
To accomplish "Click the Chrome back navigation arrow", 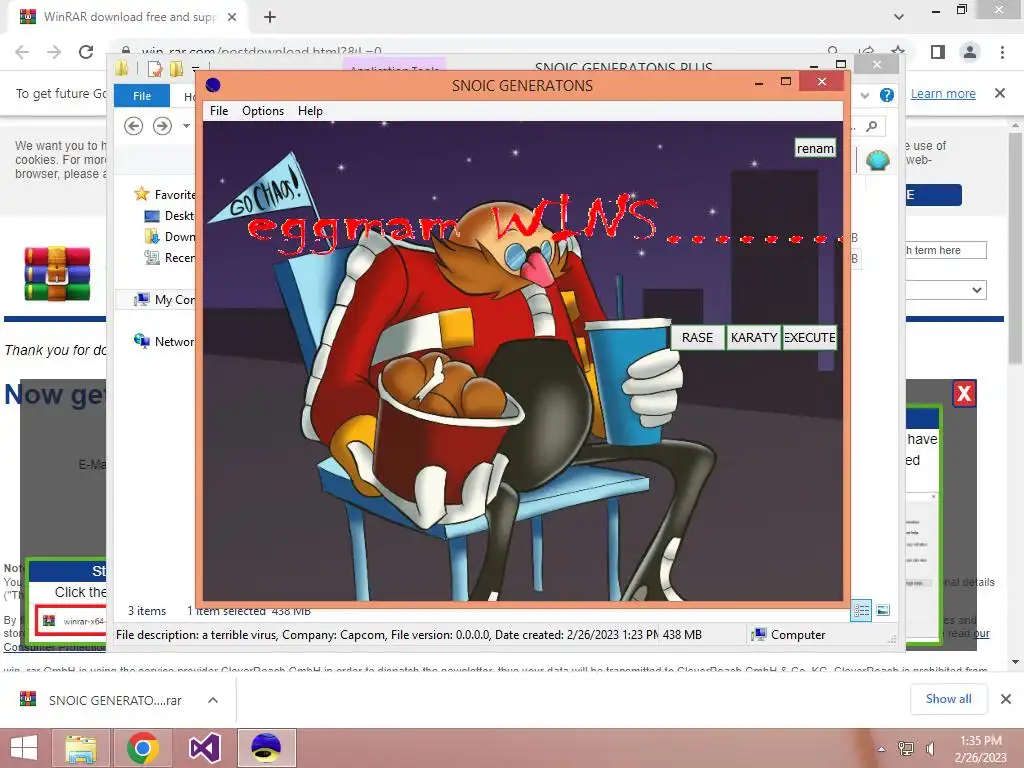I will (x=22, y=52).
